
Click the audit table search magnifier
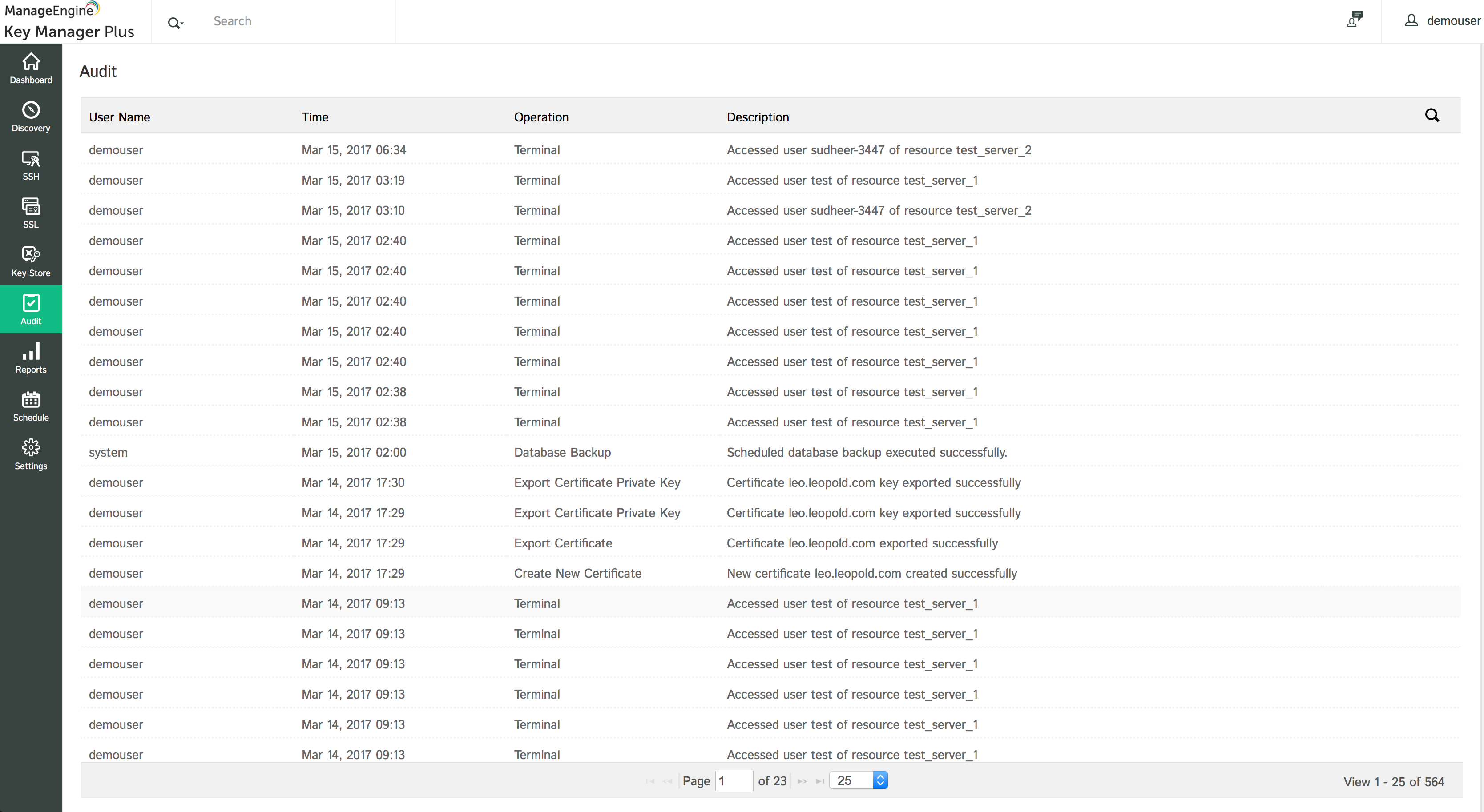(x=1432, y=116)
